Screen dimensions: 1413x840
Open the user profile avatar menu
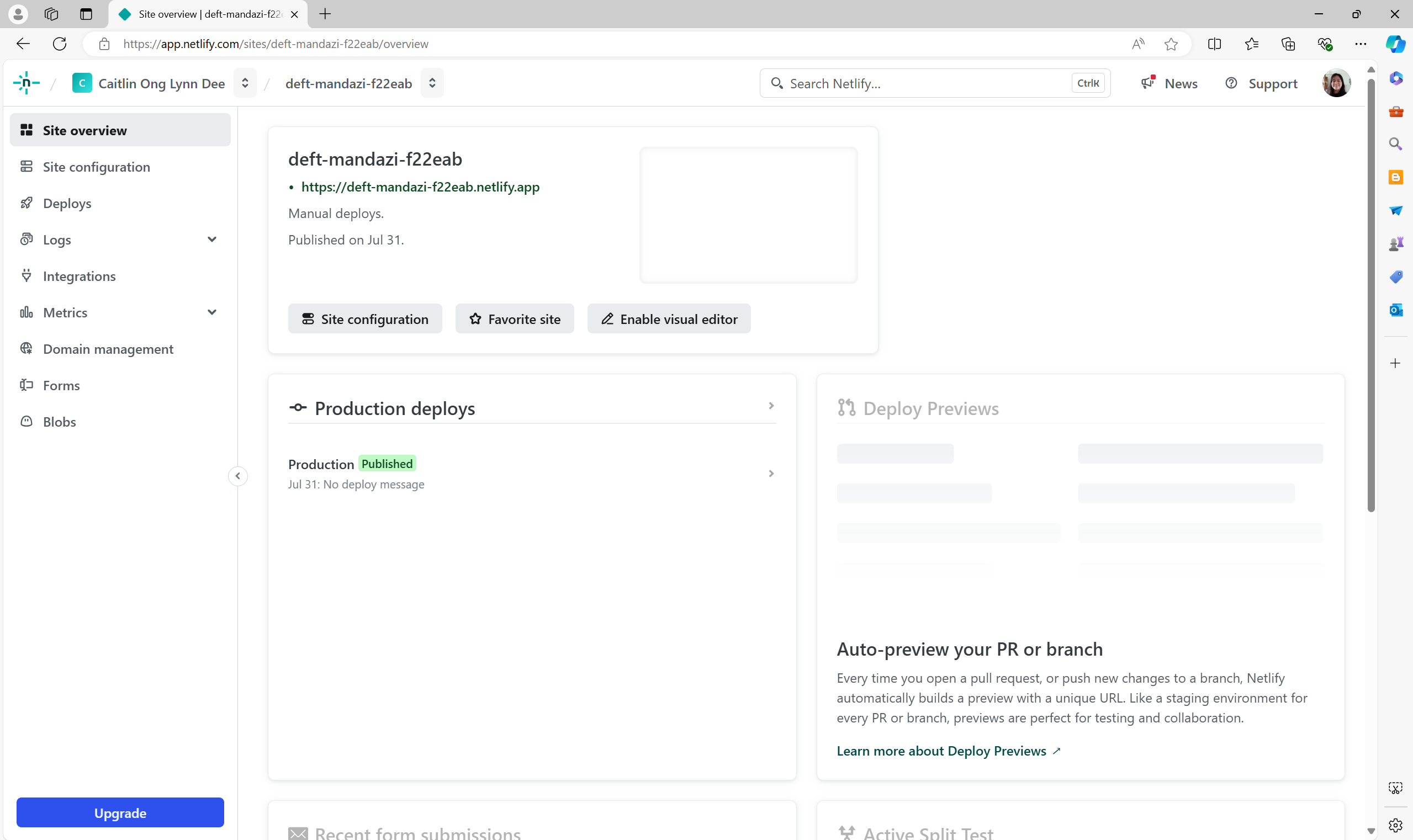[x=1336, y=83]
